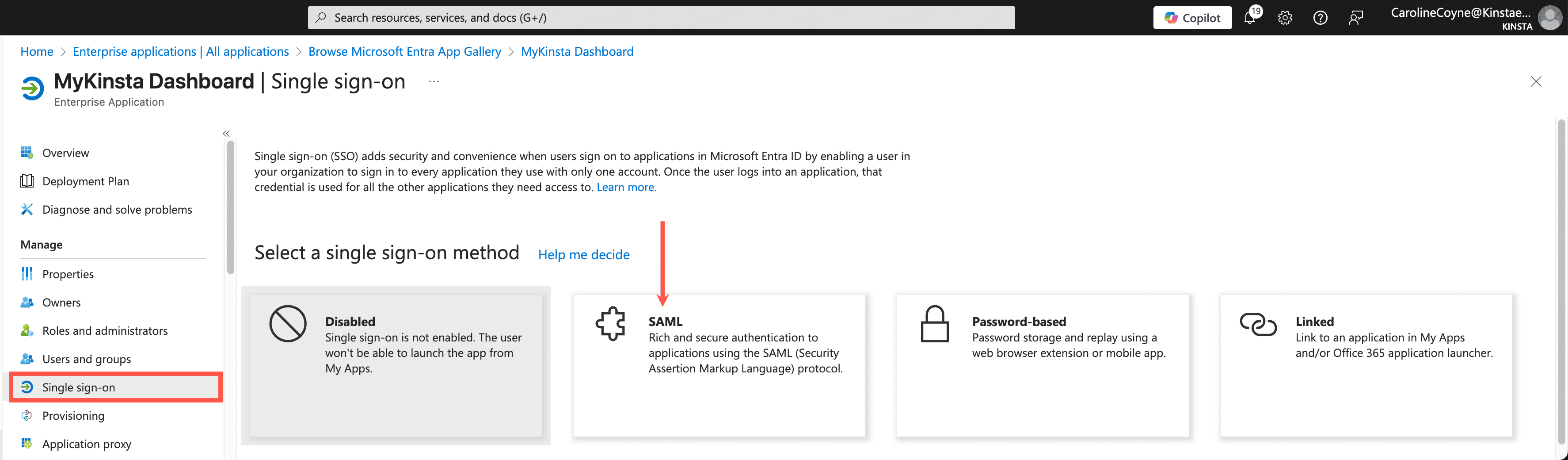Screen dimensions: 1568x460
Task: Click Help me decide
Action: coord(583,255)
